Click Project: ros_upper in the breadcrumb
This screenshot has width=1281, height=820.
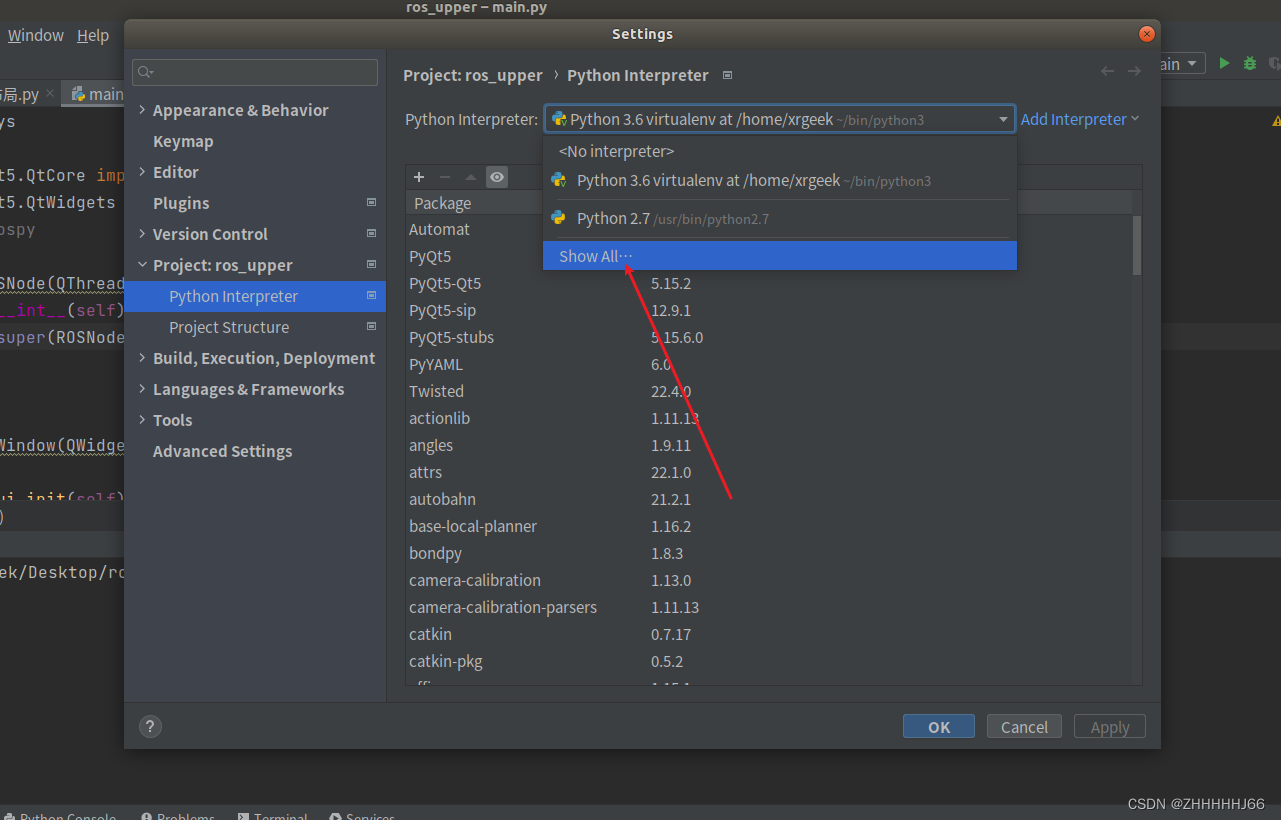click(473, 75)
